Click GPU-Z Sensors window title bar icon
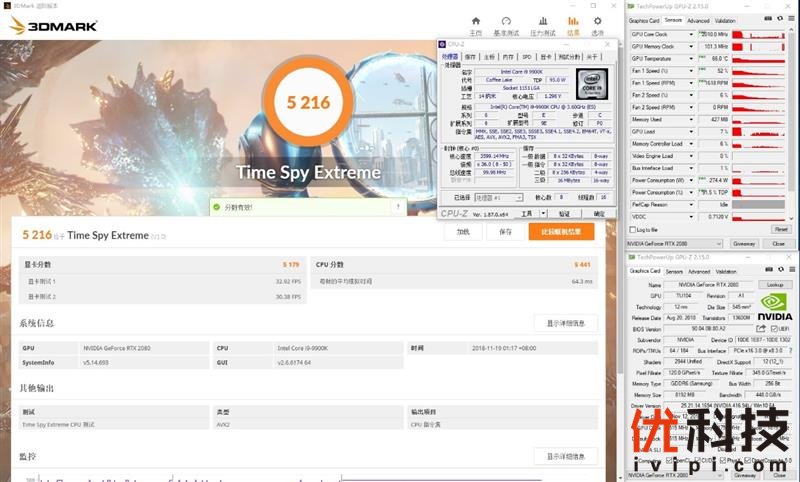The width and height of the screenshot is (800, 482). click(x=631, y=6)
